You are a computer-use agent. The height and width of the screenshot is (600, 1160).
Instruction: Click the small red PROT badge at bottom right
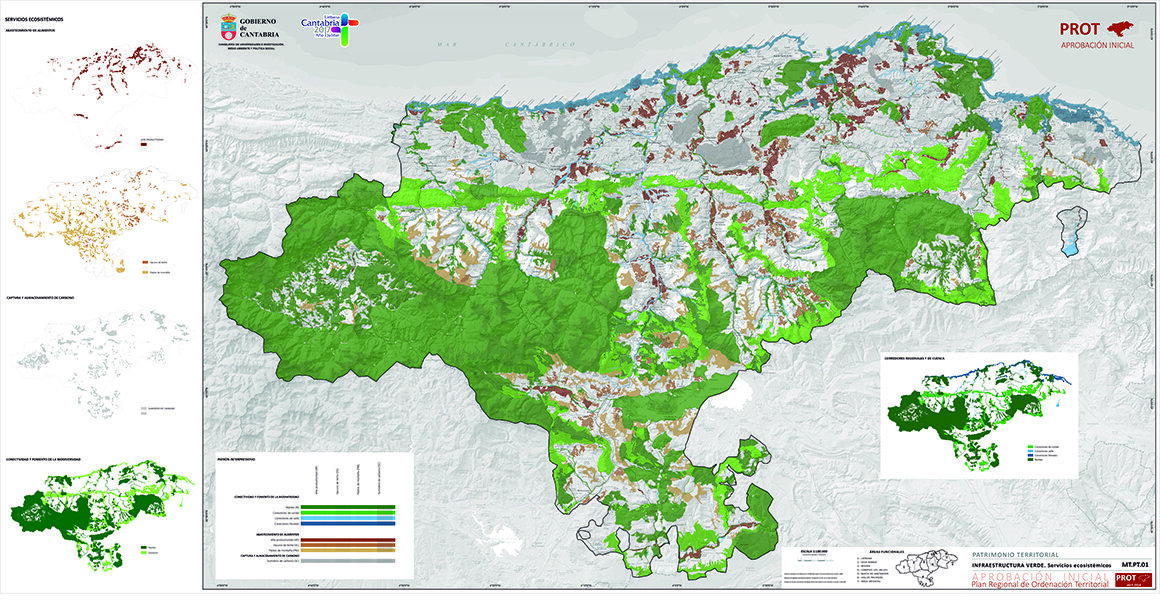coord(1130,579)
